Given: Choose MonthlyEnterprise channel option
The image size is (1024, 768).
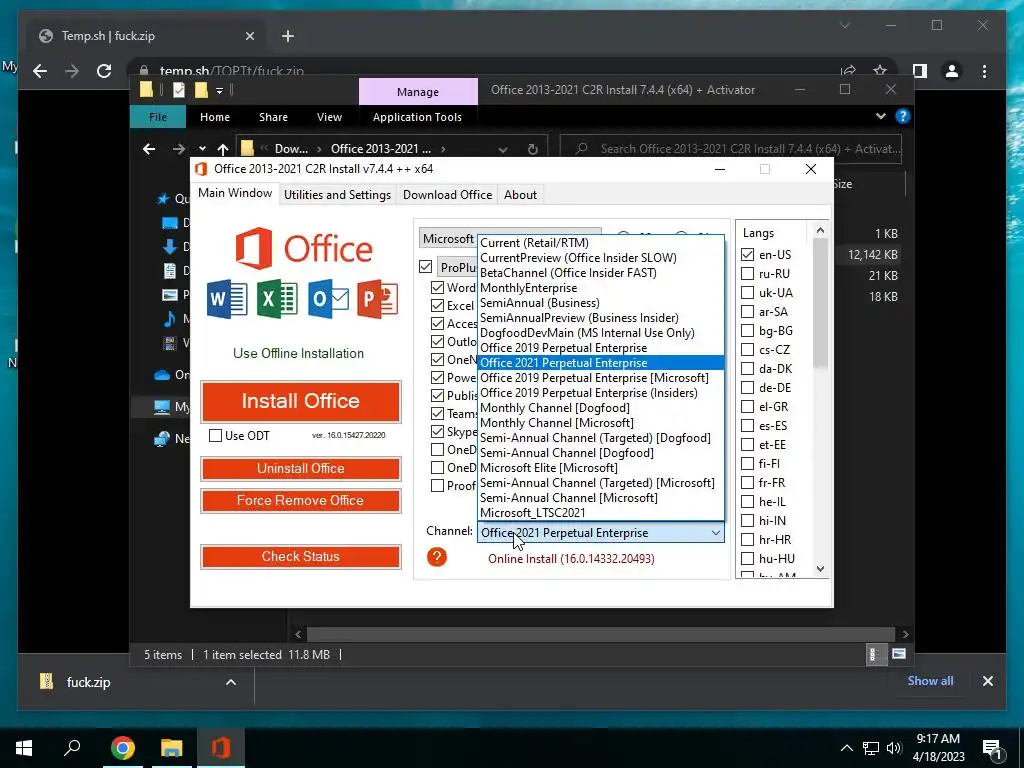Looking at the screenshot, I should tap(601, 288).
